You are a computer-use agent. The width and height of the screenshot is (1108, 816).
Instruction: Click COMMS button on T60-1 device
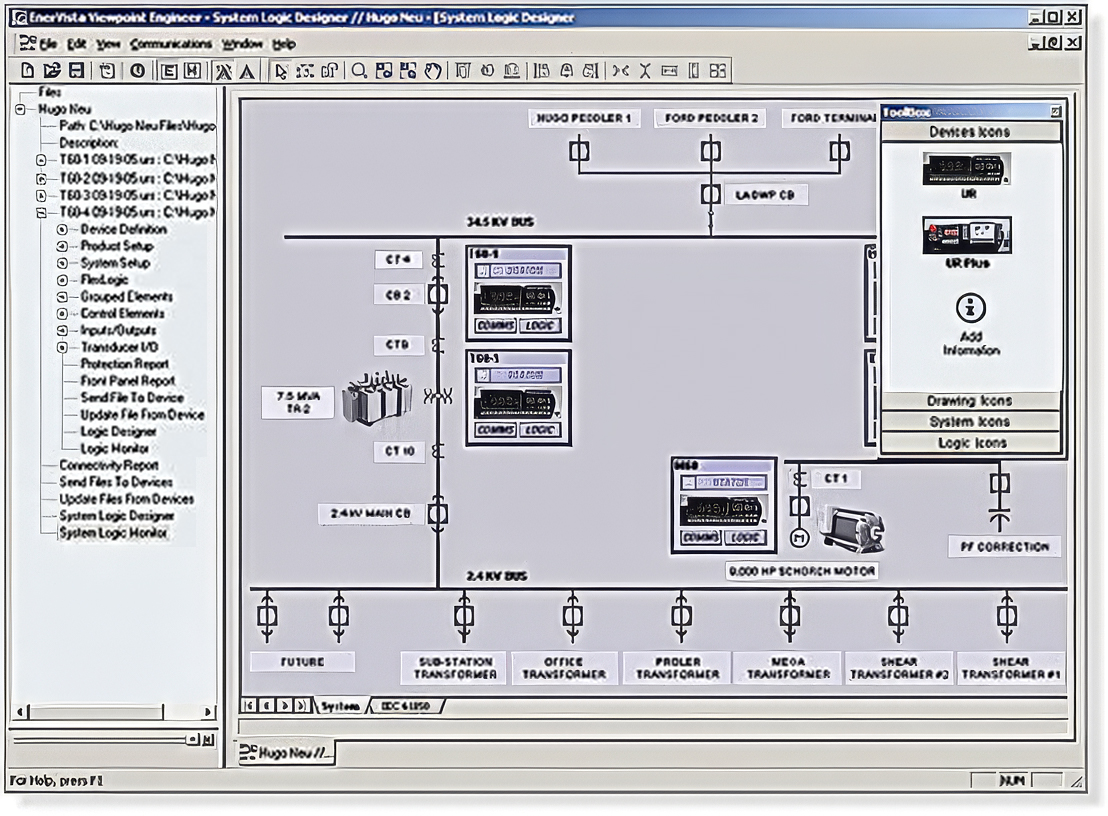(x=495, y=326)
